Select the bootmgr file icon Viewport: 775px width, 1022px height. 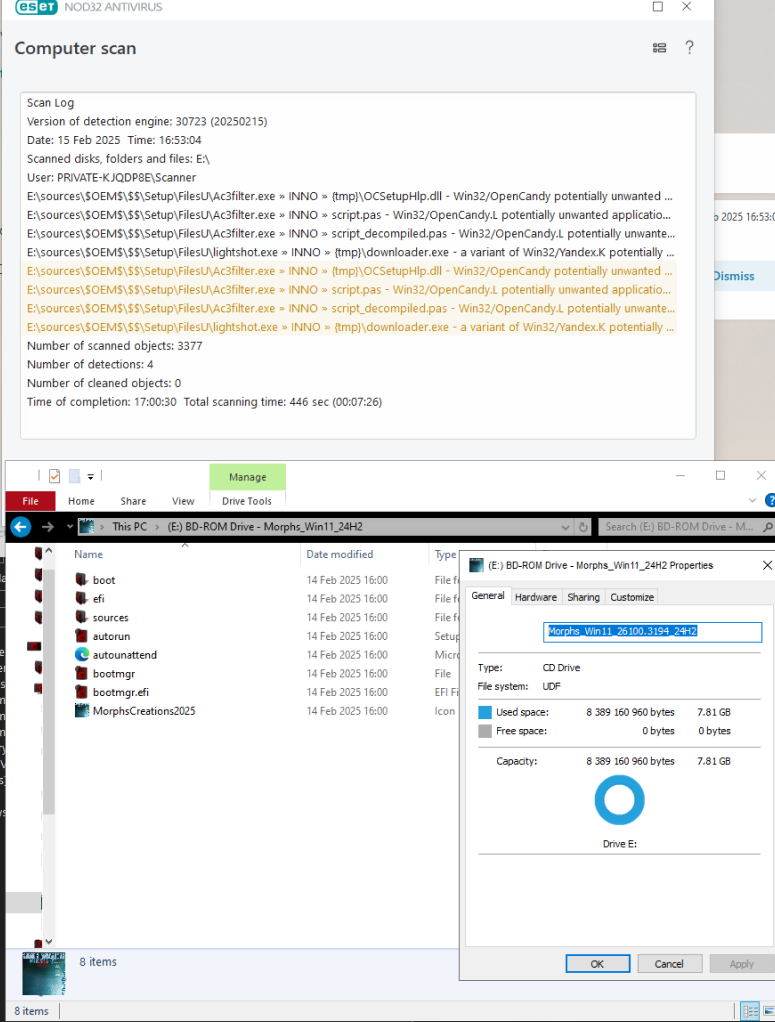(81, 673)
